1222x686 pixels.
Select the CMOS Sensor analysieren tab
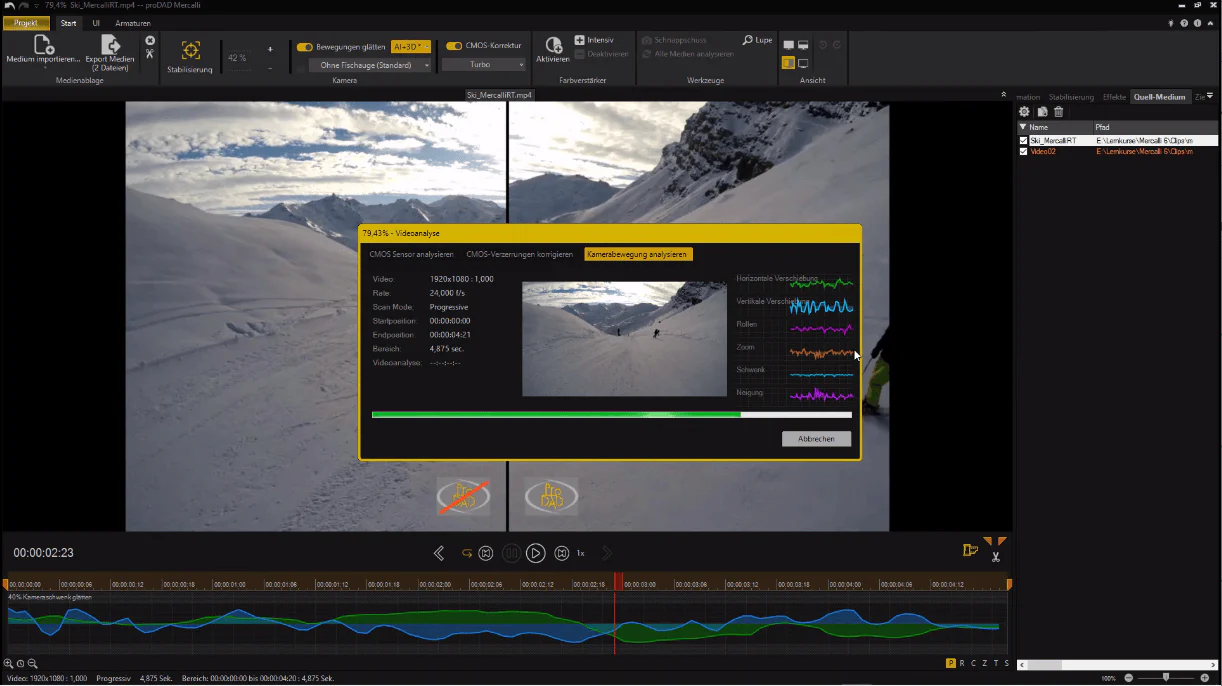411,254
